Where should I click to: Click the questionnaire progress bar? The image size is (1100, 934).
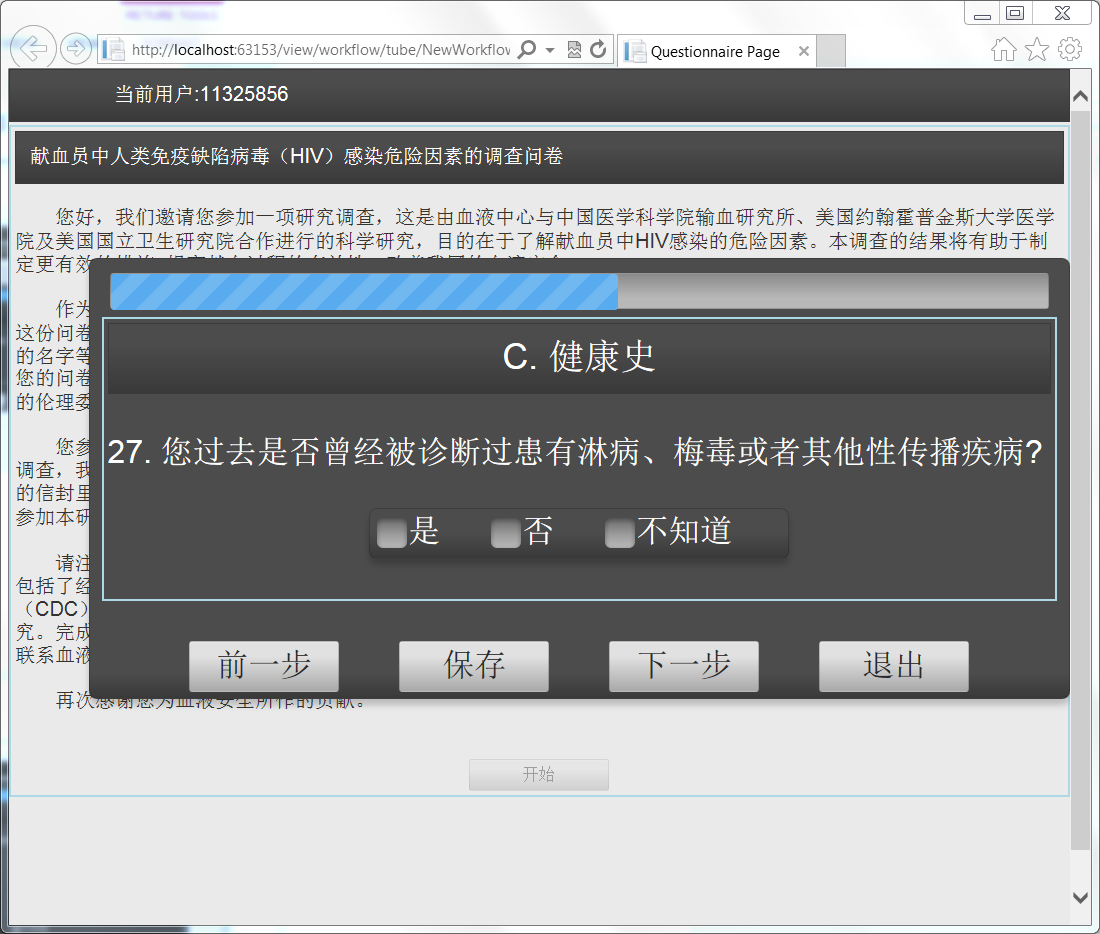579,291
